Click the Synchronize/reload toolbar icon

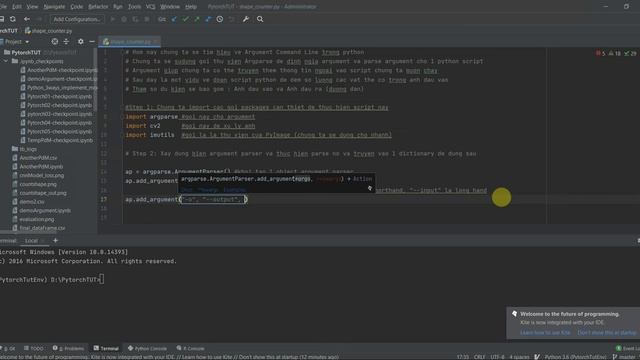tap(13, 19)
